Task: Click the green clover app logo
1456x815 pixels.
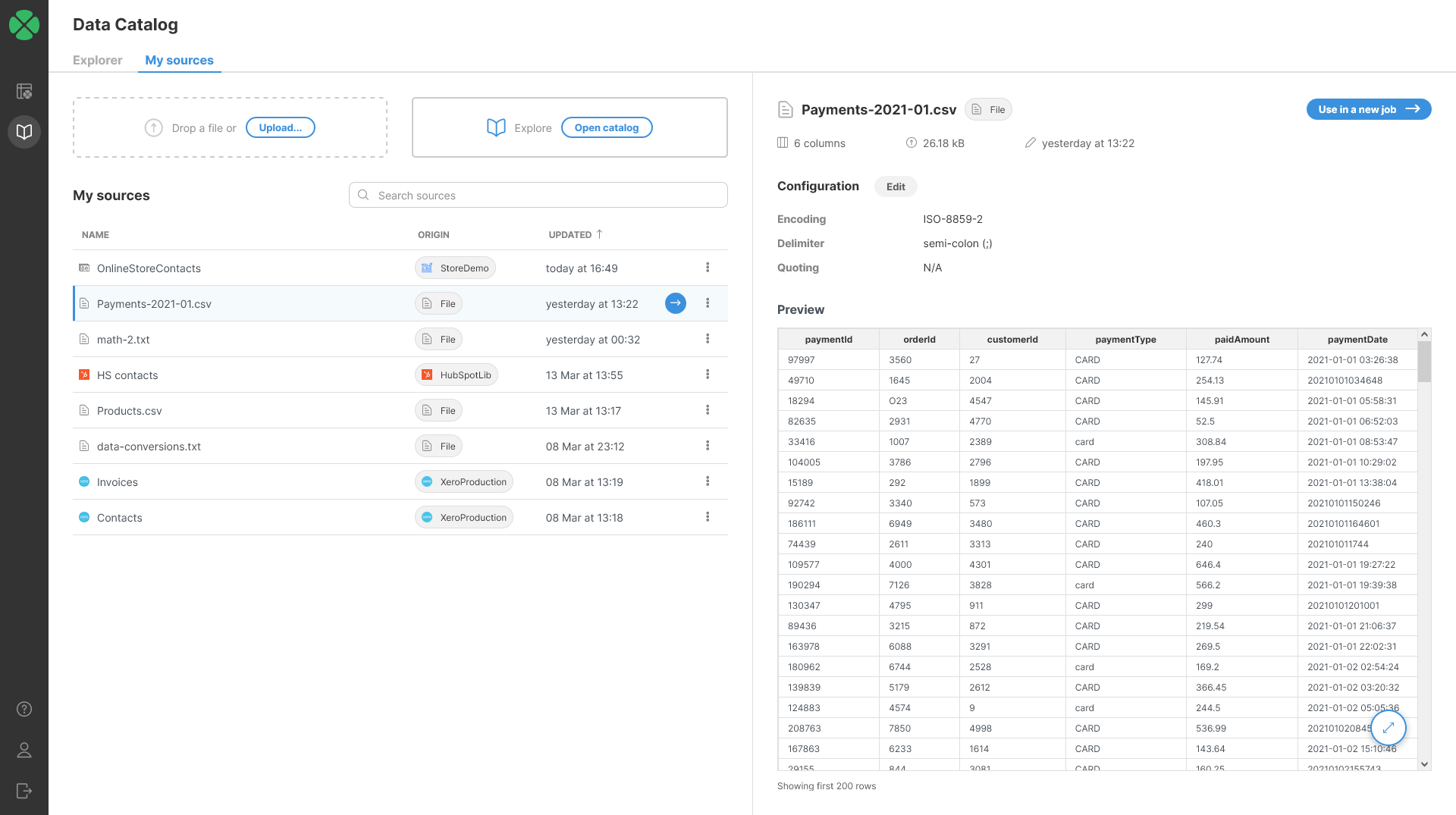Action: click(x=24, y=24)
